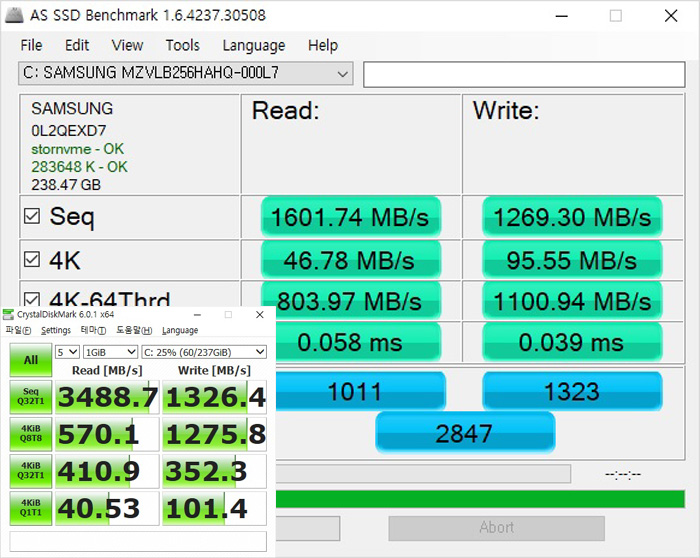Expand the C: 25% (60/237GiB) drive dropdown
This screenshot has height=558, width=700.
[204, 352]
